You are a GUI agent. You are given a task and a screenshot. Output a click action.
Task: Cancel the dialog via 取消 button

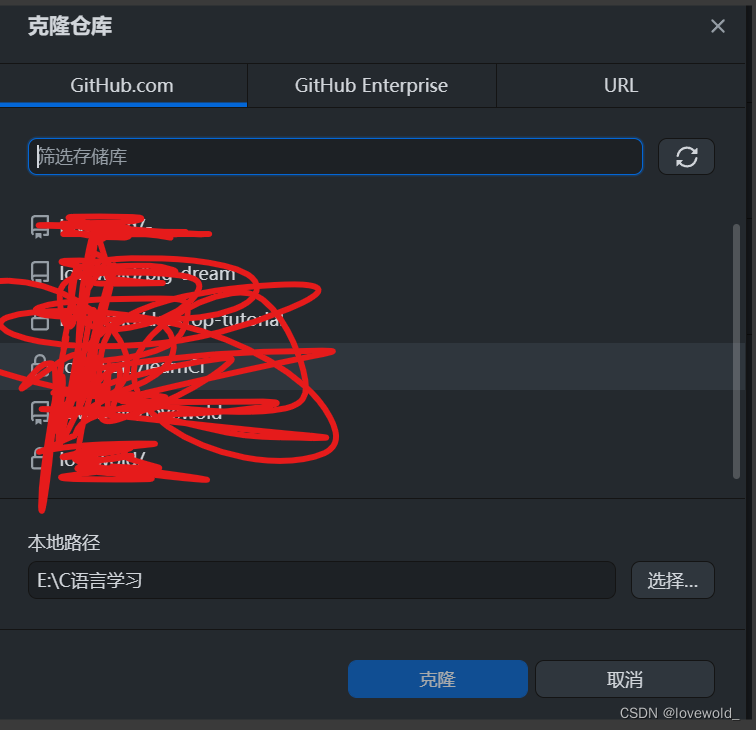625,679
